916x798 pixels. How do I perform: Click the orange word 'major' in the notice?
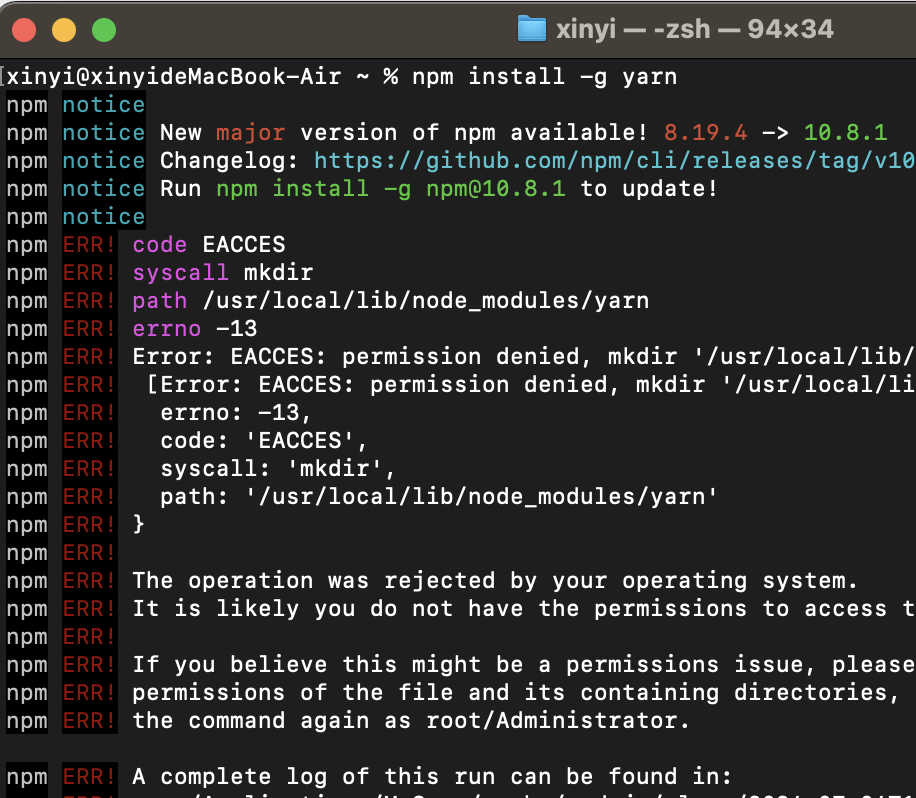coord(251,133)
